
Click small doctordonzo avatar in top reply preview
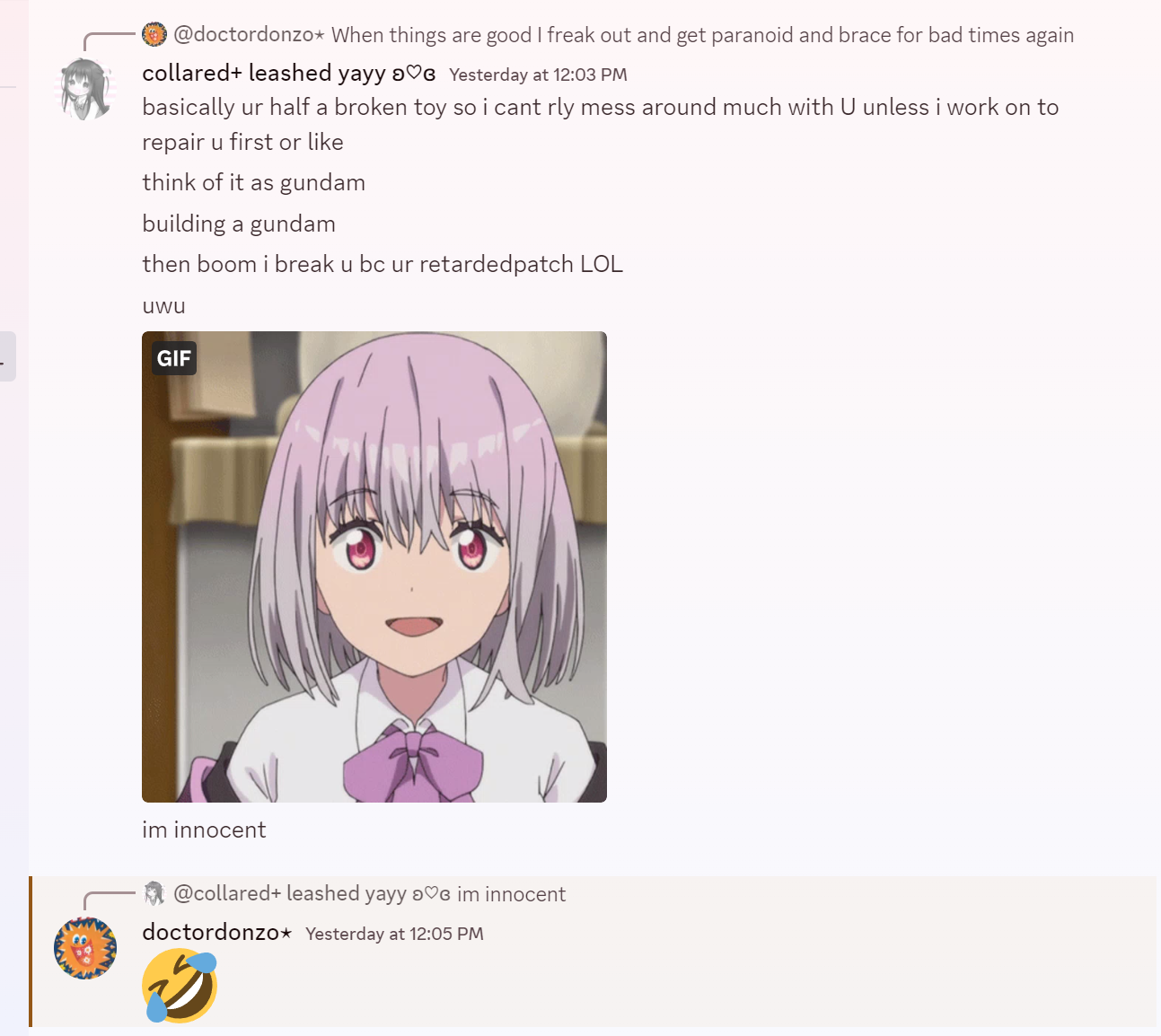pos(154,35)
